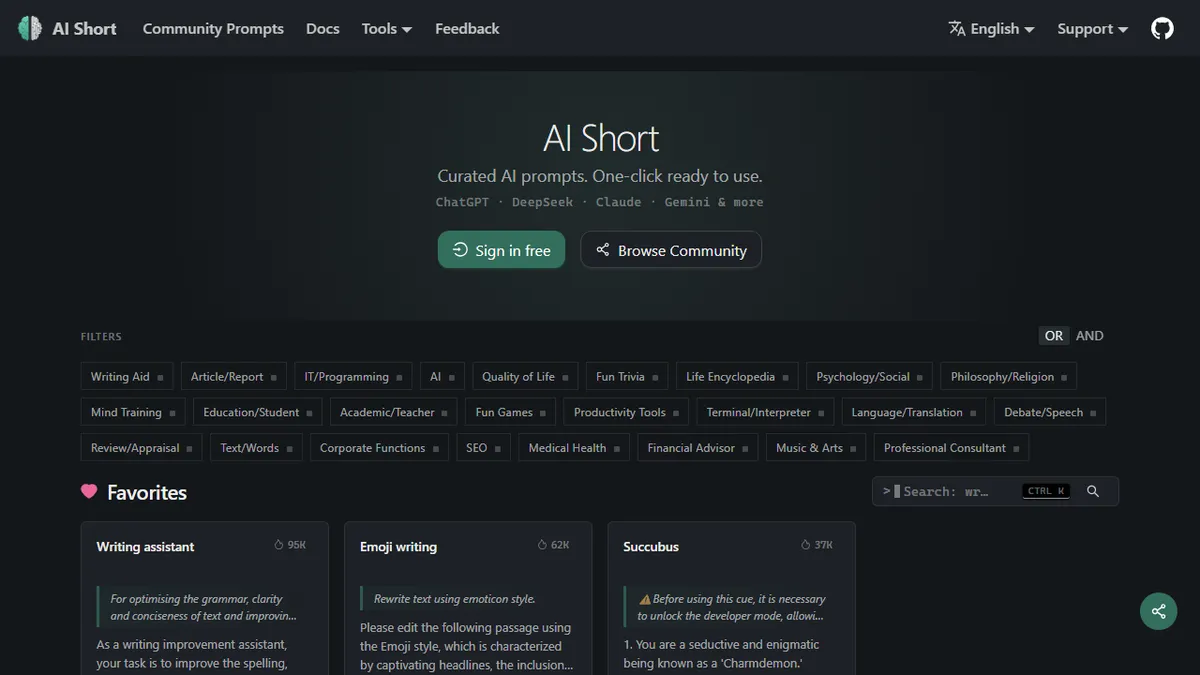The width and height of the screenshot is (1200, 675).
Task: Toggle the Music & Arts filter tag
Action: (x=816, y=448)
